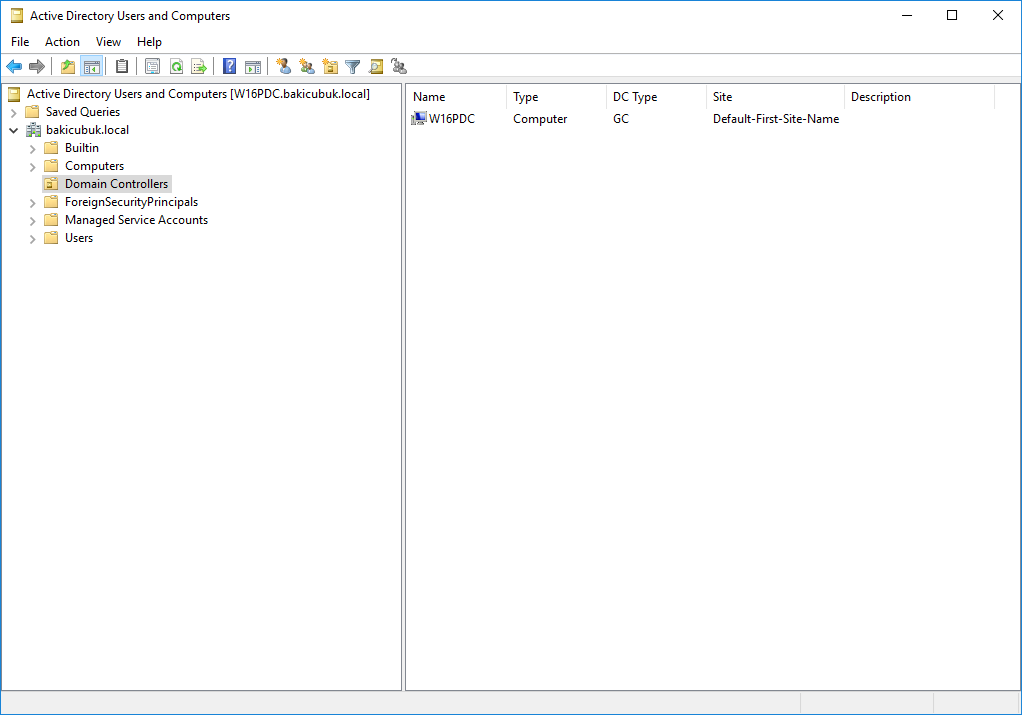
Task: Click the Back arrow toolbar icon
Action: [x=14, y=66]
